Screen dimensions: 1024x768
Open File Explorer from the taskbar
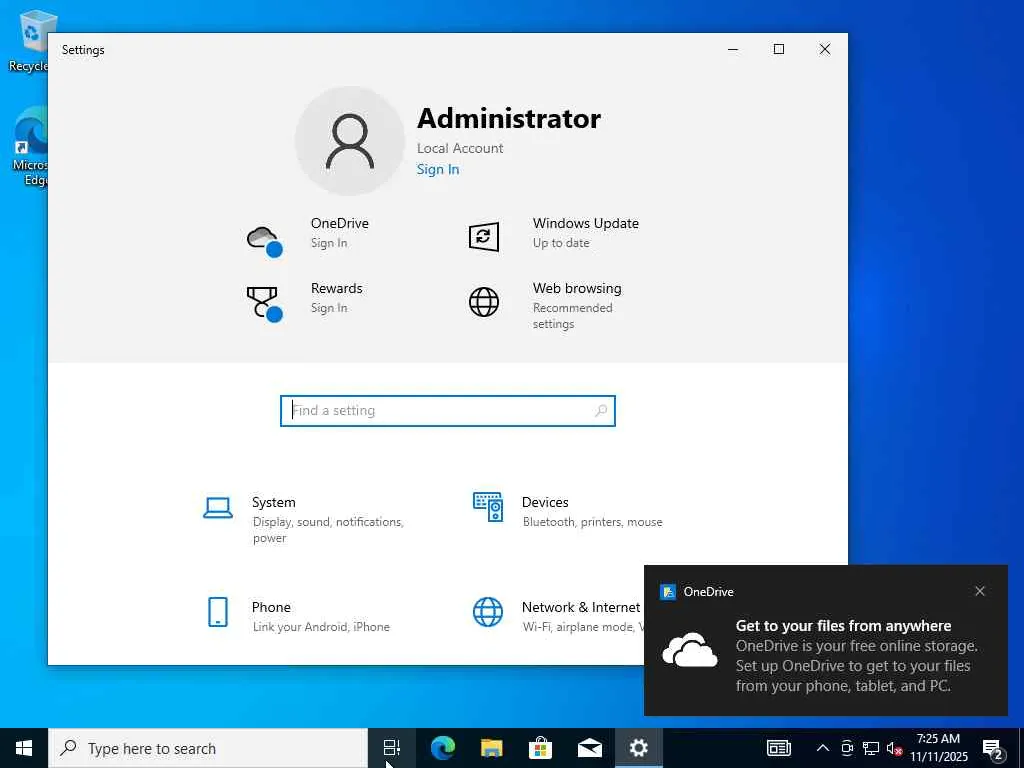click(x=492, y=748)
